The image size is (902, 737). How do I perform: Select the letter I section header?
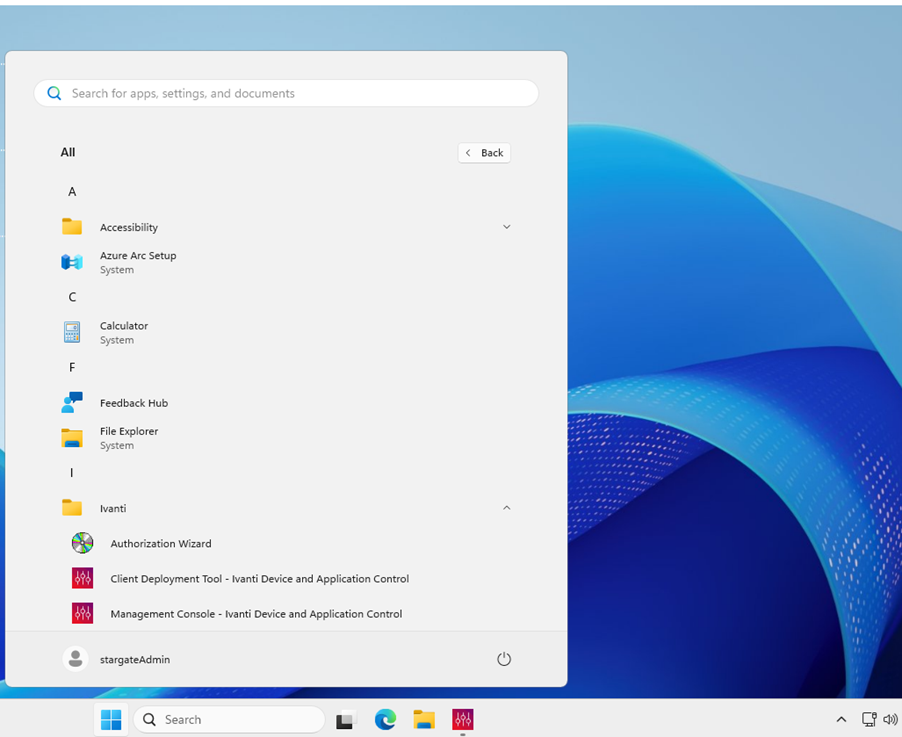tap(72, 473)
